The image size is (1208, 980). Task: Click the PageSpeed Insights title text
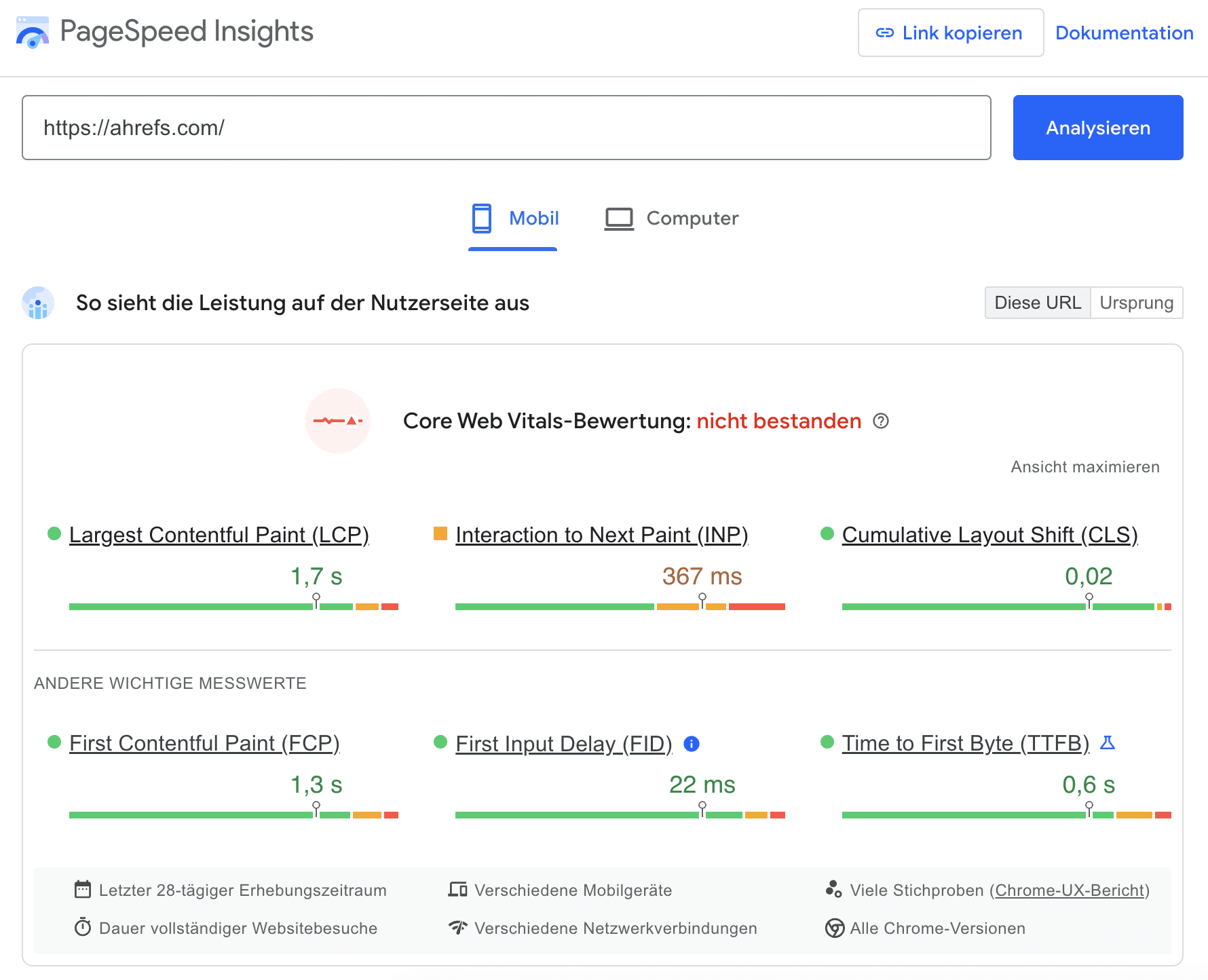pos(187,32)
